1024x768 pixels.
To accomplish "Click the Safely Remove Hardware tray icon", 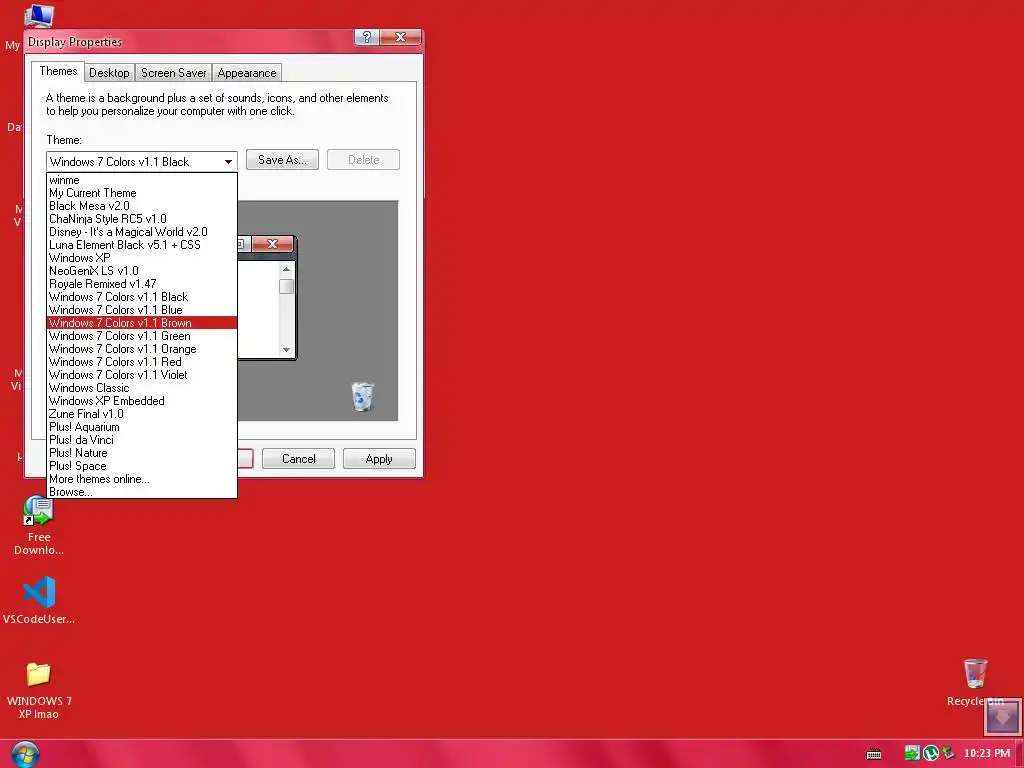I will (948, 753).
